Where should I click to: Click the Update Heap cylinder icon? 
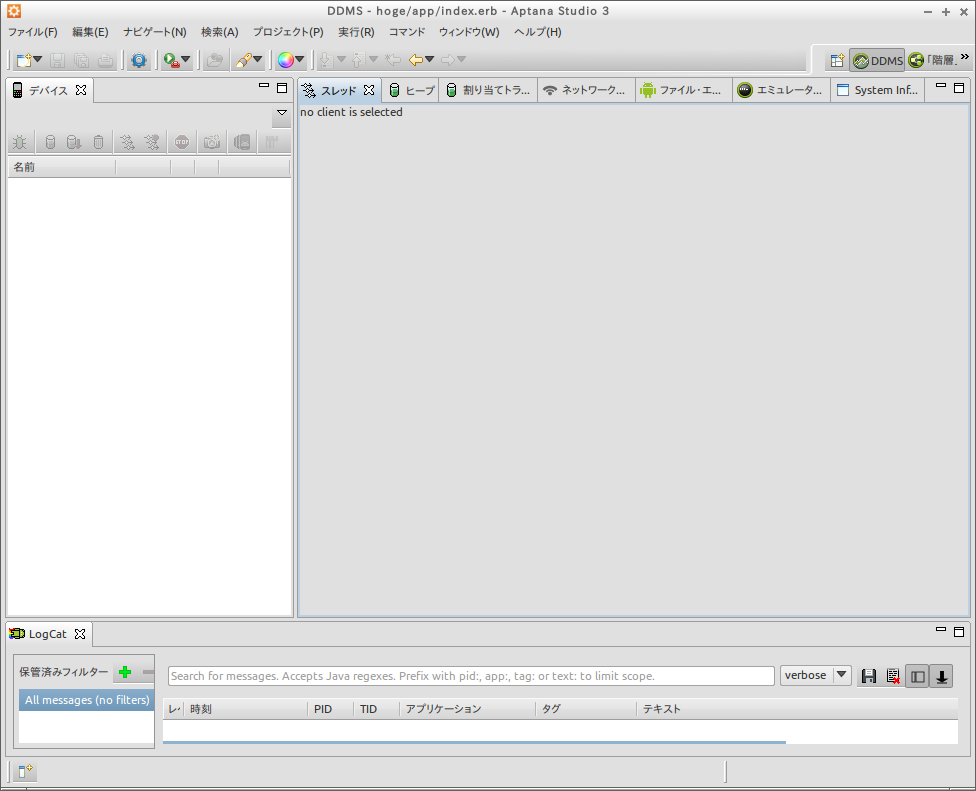(x=50, y=143)
